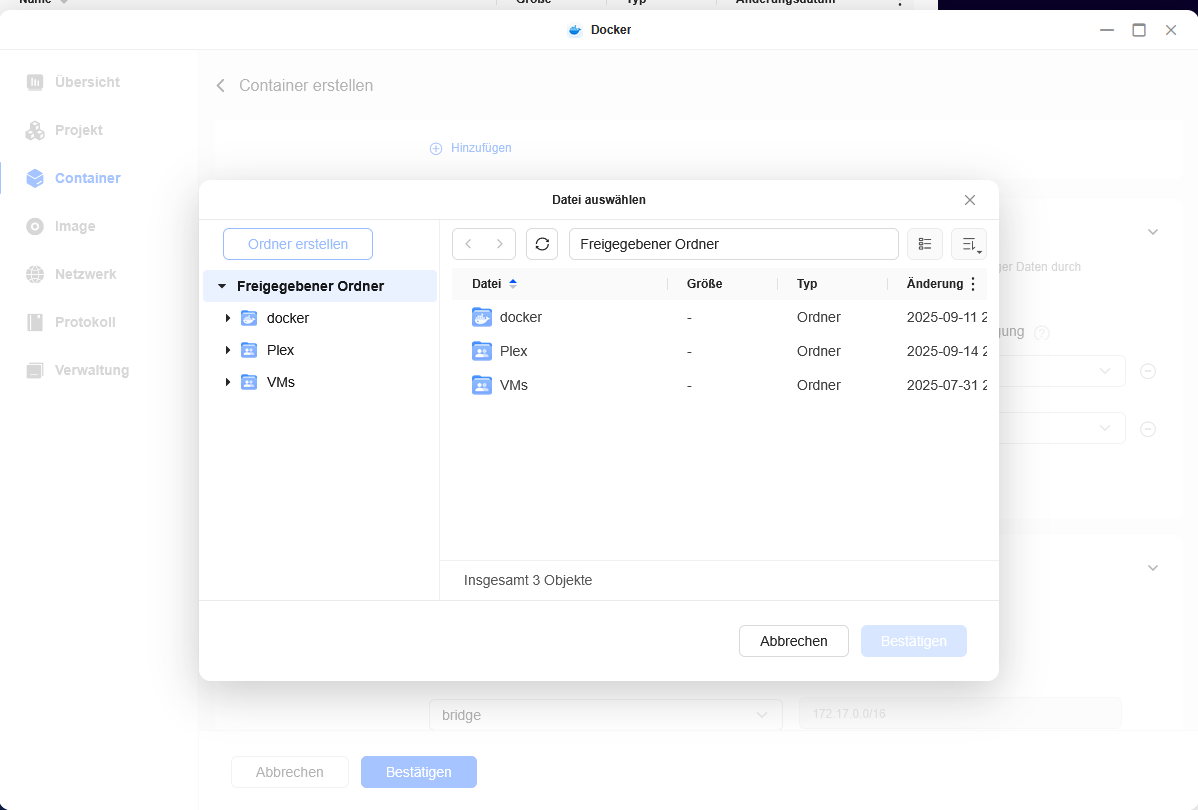Sort by Datei column header
This screenshot has height=810, width=1198.
click(x=487, y=284)
